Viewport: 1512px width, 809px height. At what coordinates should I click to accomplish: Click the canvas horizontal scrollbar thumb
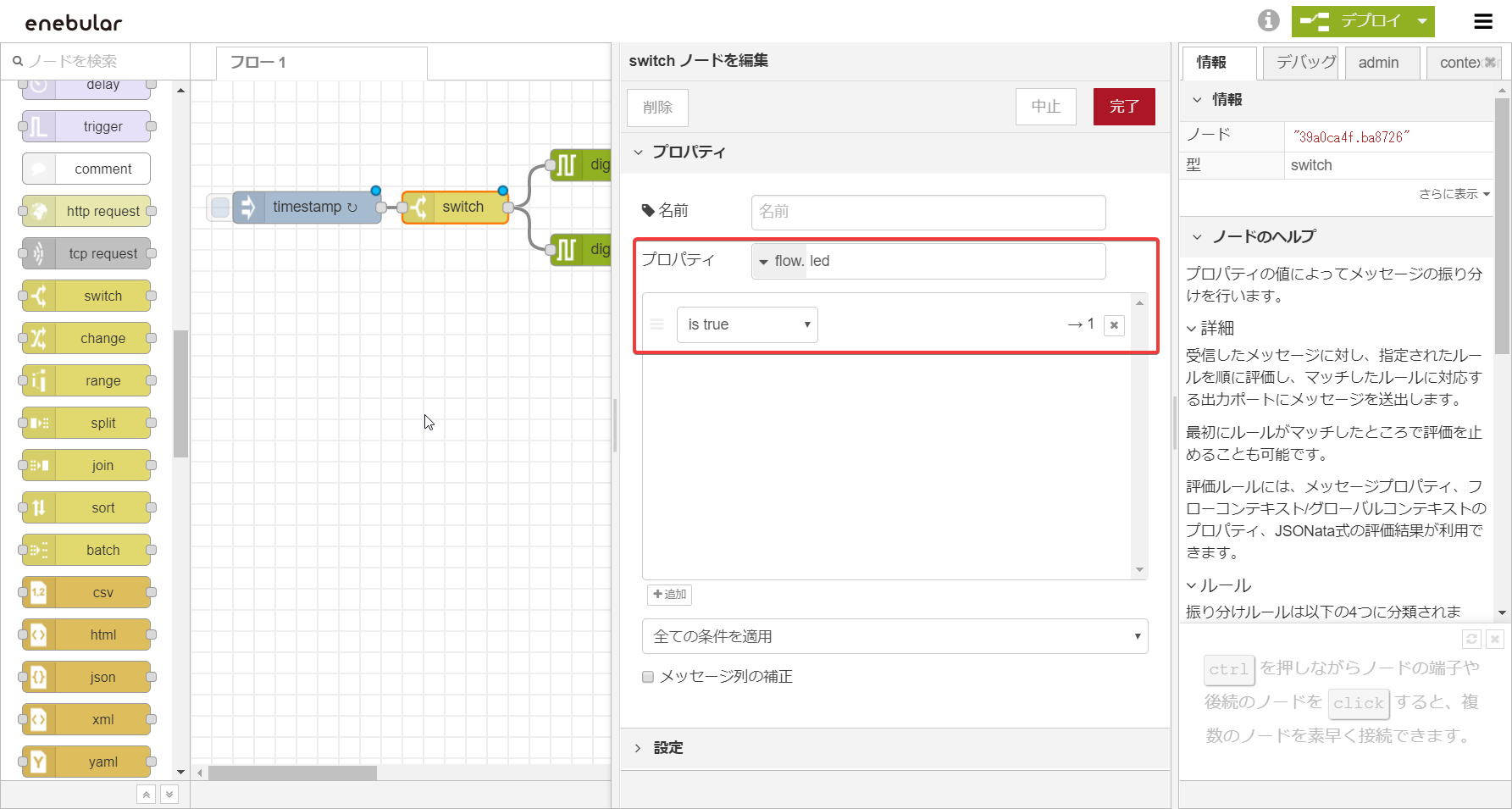(x=292, y=773)
